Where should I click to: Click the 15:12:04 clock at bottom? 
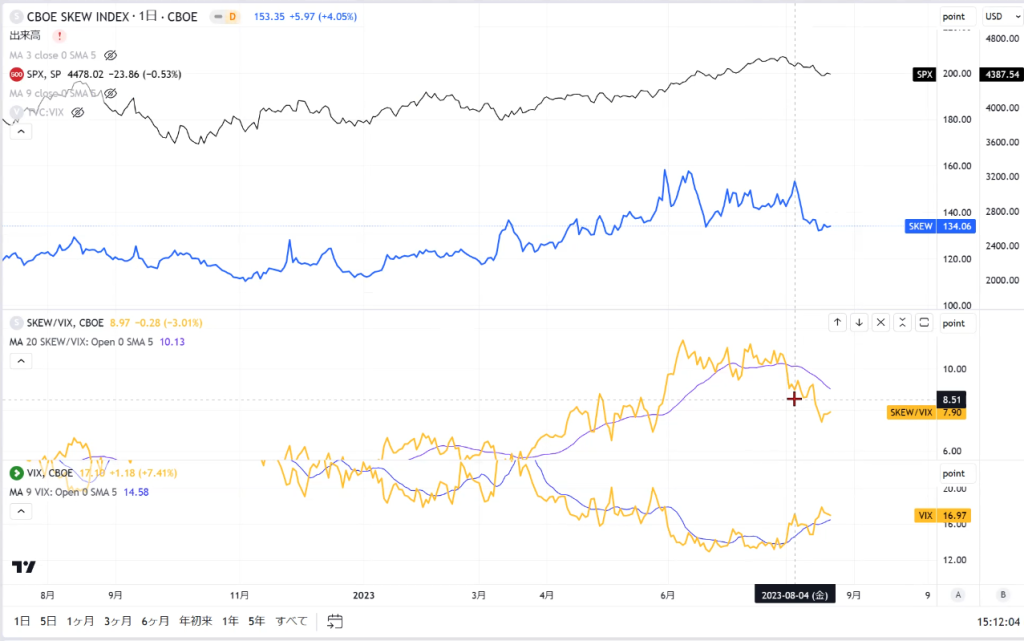(x=998, y=622)
